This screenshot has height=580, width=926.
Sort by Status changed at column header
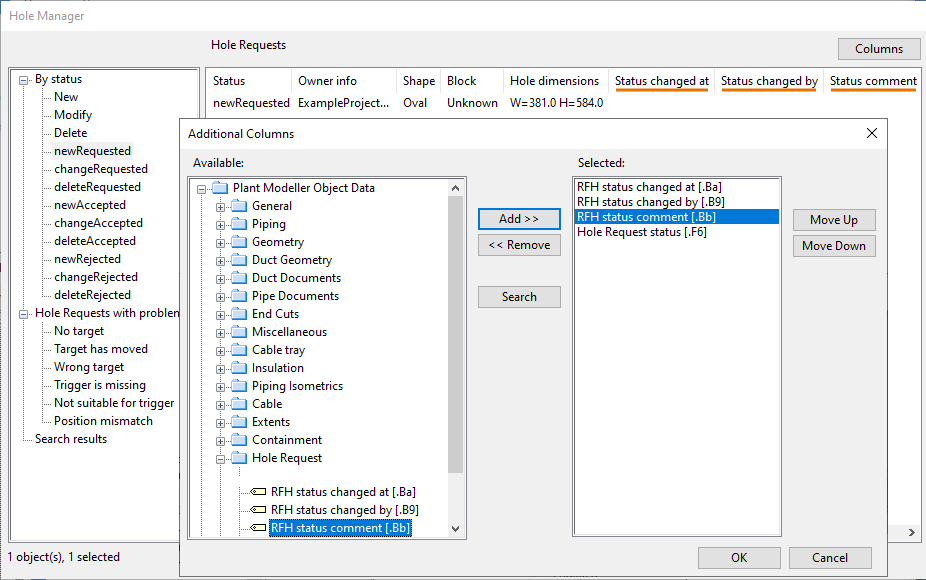point(661,81)
